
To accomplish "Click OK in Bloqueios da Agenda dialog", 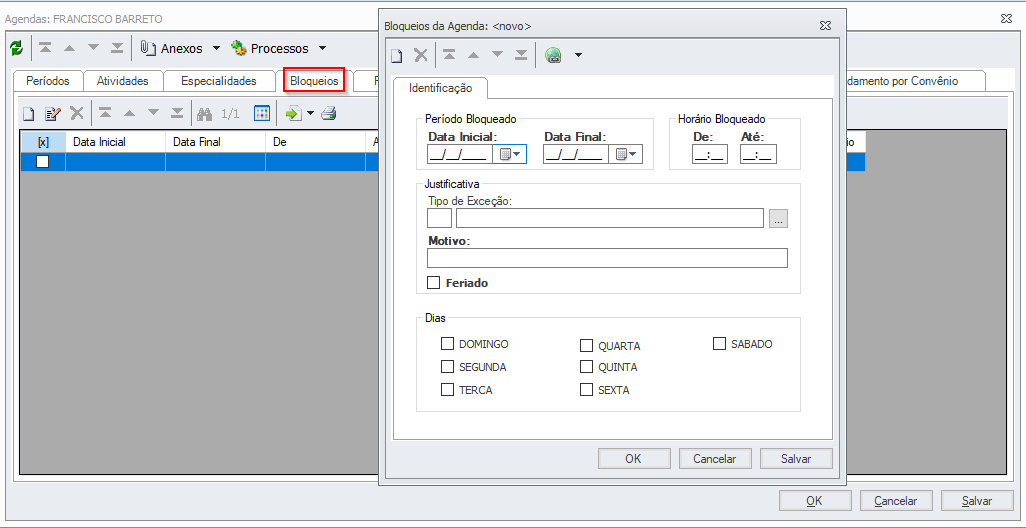I will click(x=633, y=459).
